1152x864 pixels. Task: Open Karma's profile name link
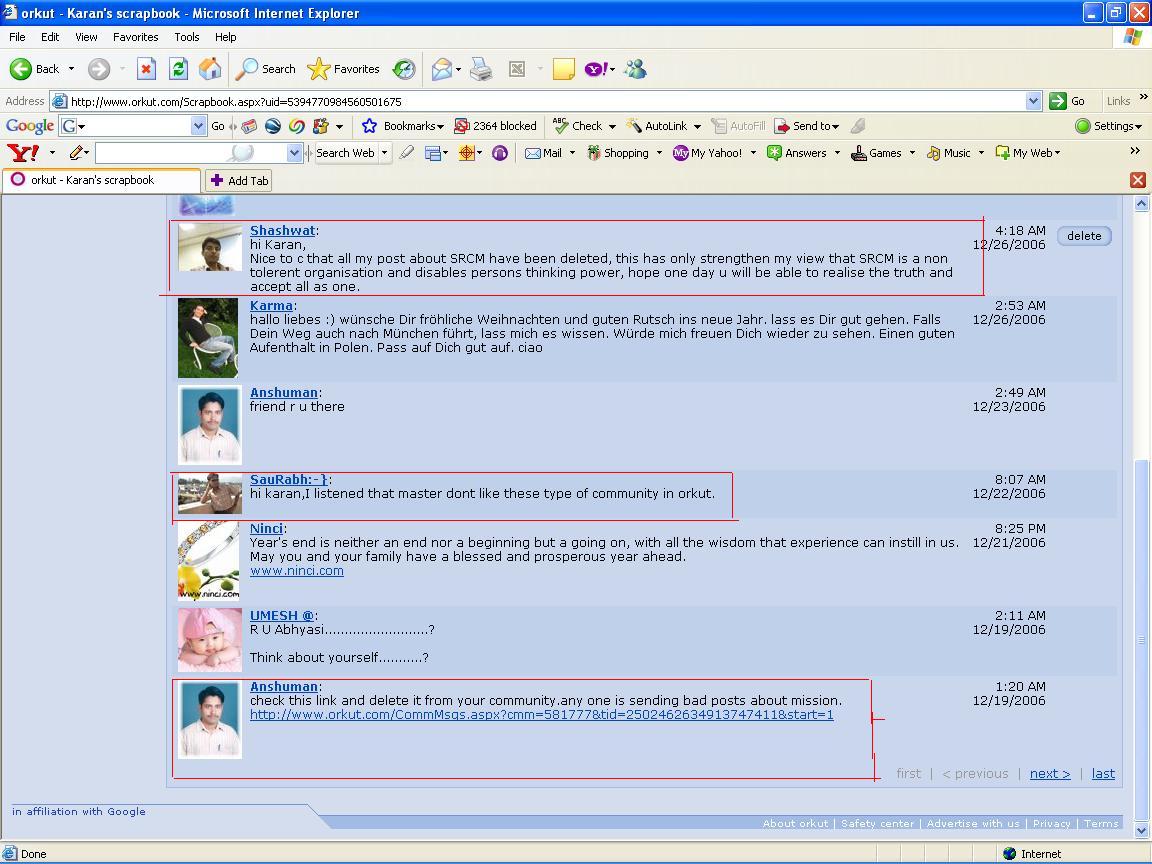tap(271, 305)
